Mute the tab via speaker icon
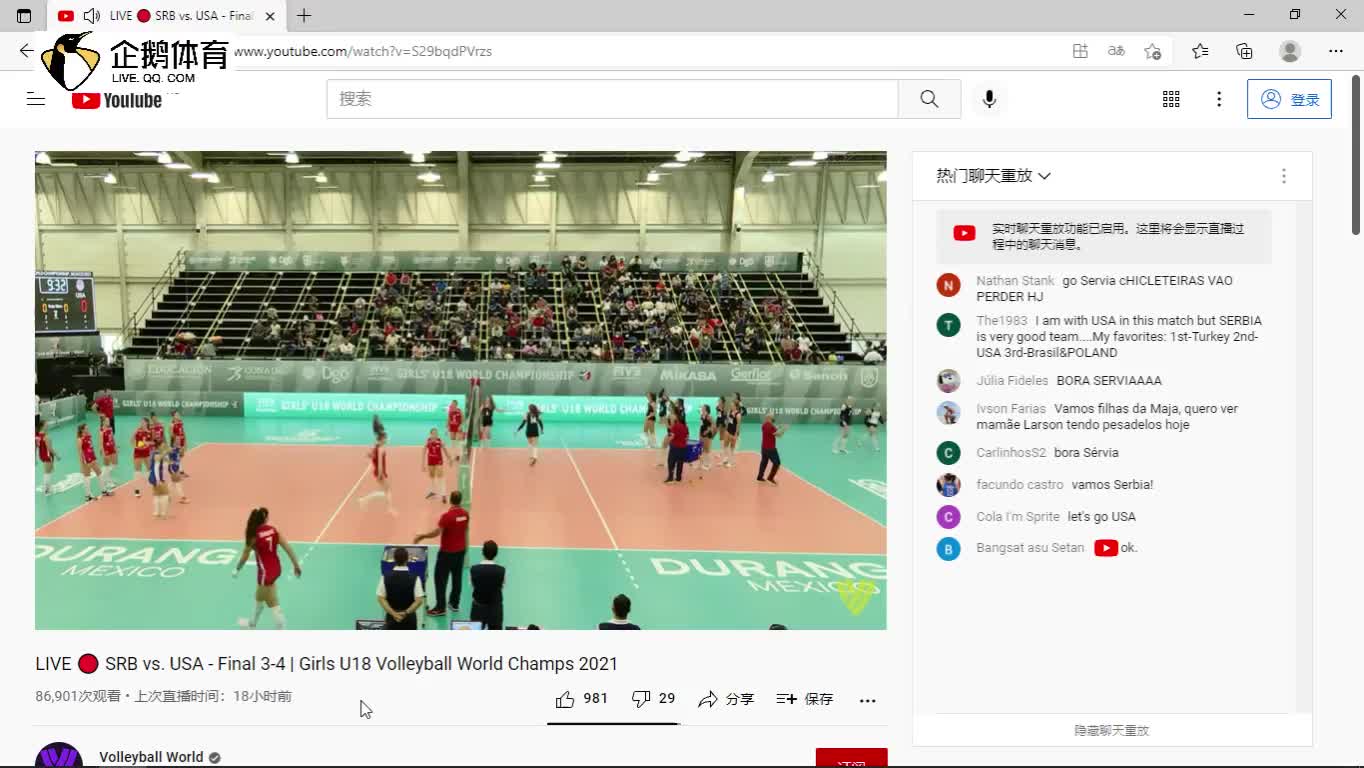Image resolution: width=1364 pixels, height=768 pixels. point(92,16)
